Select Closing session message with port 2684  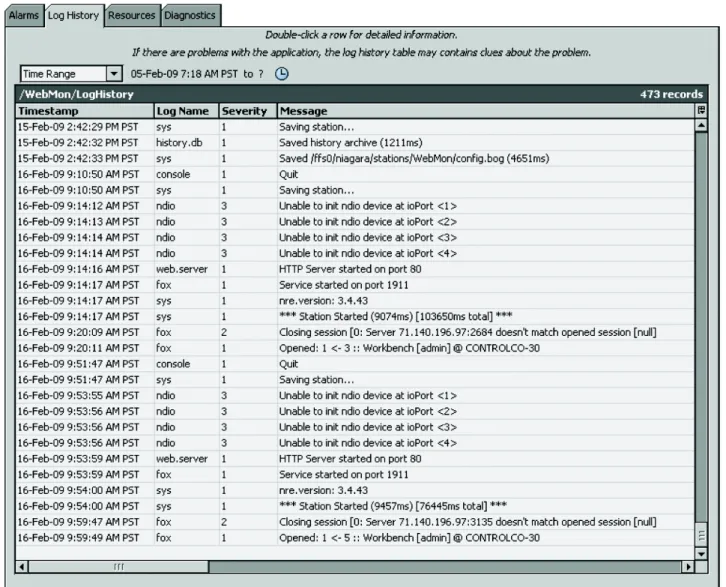point(468,332)
